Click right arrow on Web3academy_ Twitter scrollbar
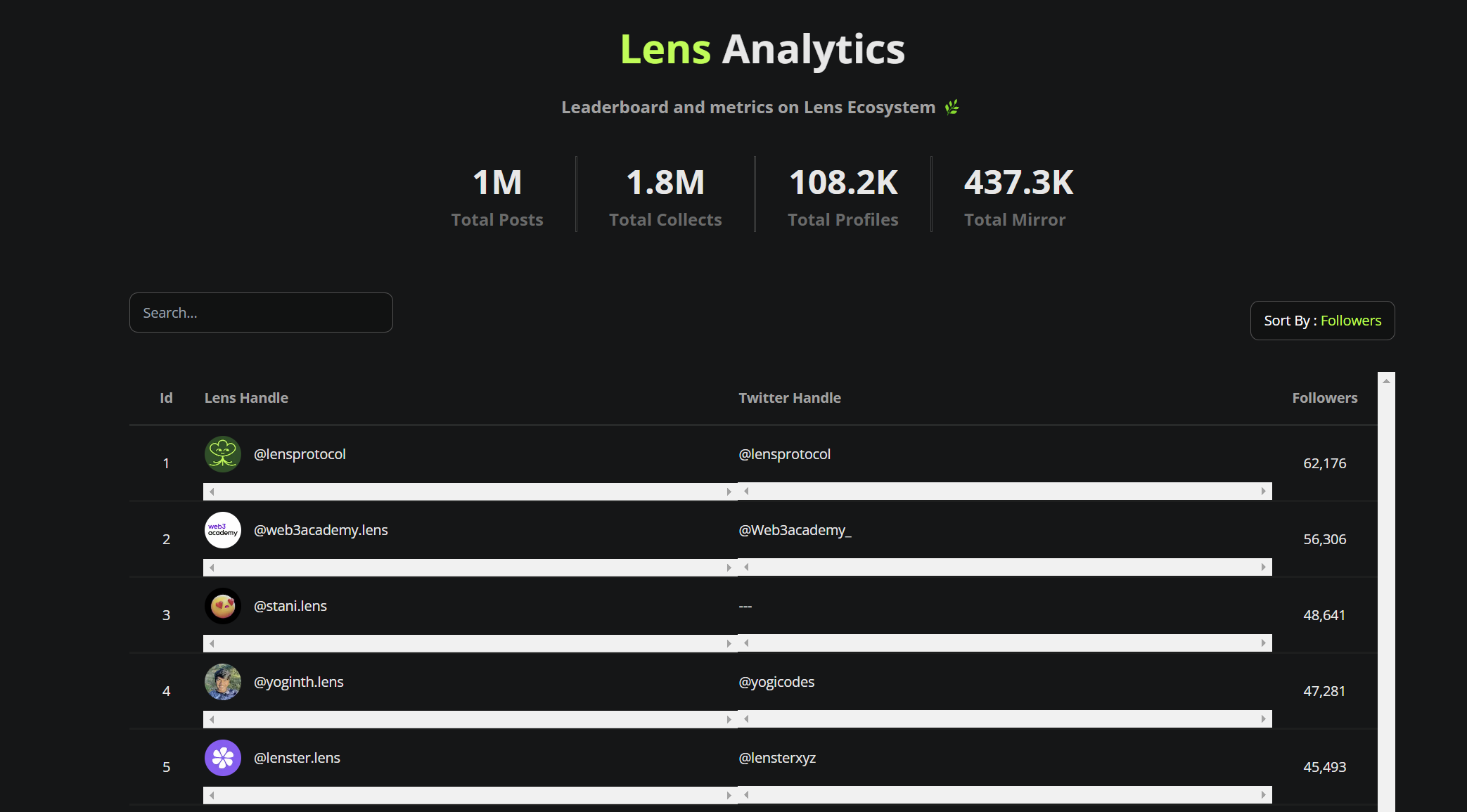This screenshot has height=812, width=1467. coord(1264,567)
